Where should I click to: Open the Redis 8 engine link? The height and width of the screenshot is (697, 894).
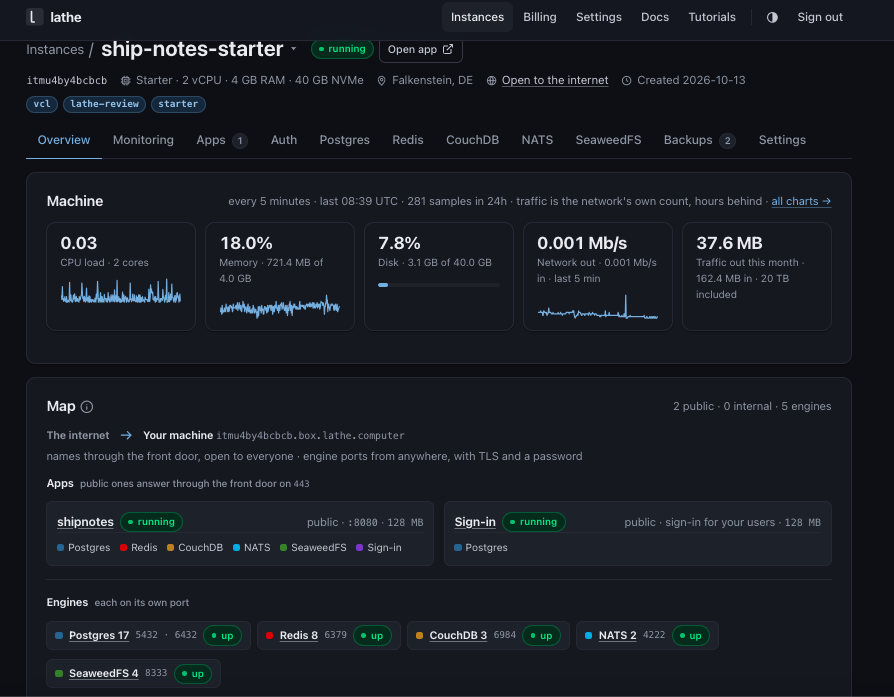(299, 635)
